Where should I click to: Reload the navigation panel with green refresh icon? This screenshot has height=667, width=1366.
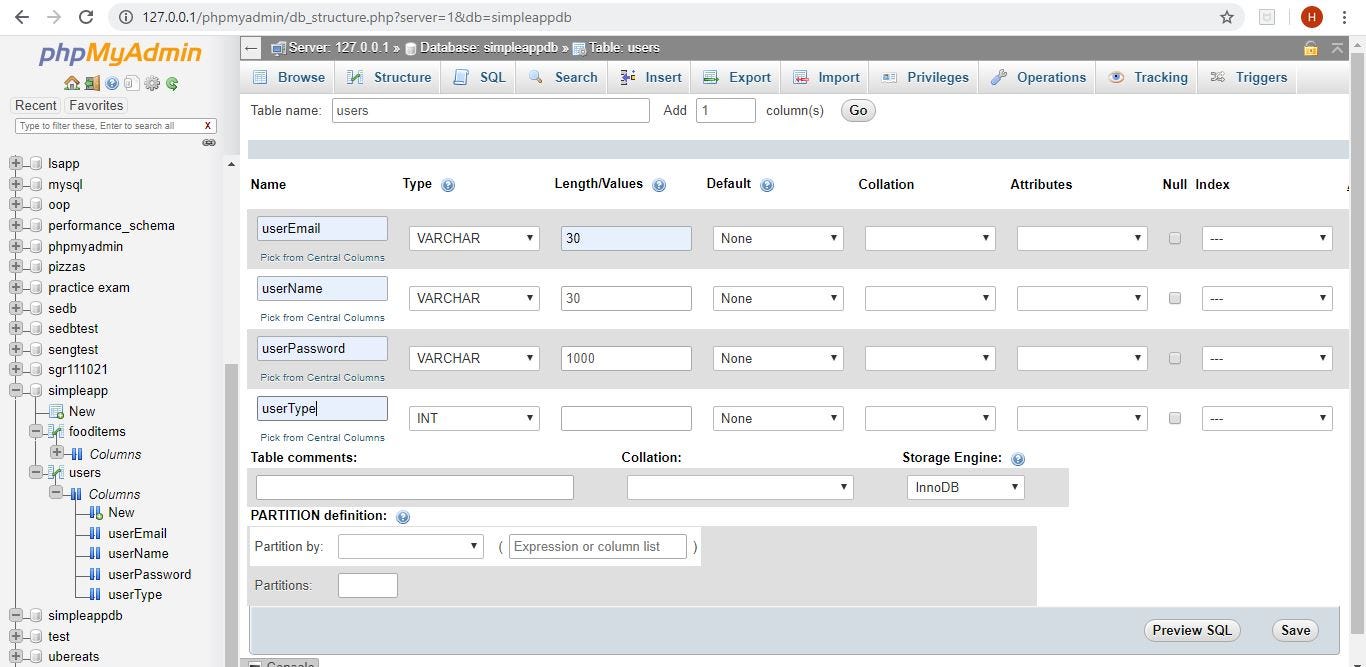tap(172, 83)
